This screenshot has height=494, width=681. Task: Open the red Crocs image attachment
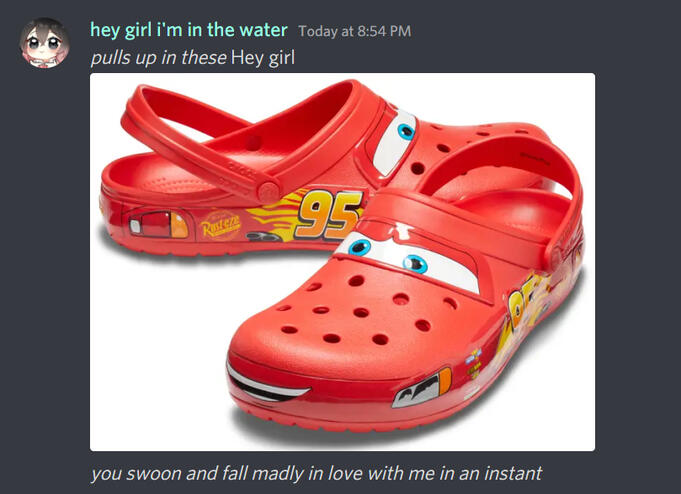tap(342, 262)
